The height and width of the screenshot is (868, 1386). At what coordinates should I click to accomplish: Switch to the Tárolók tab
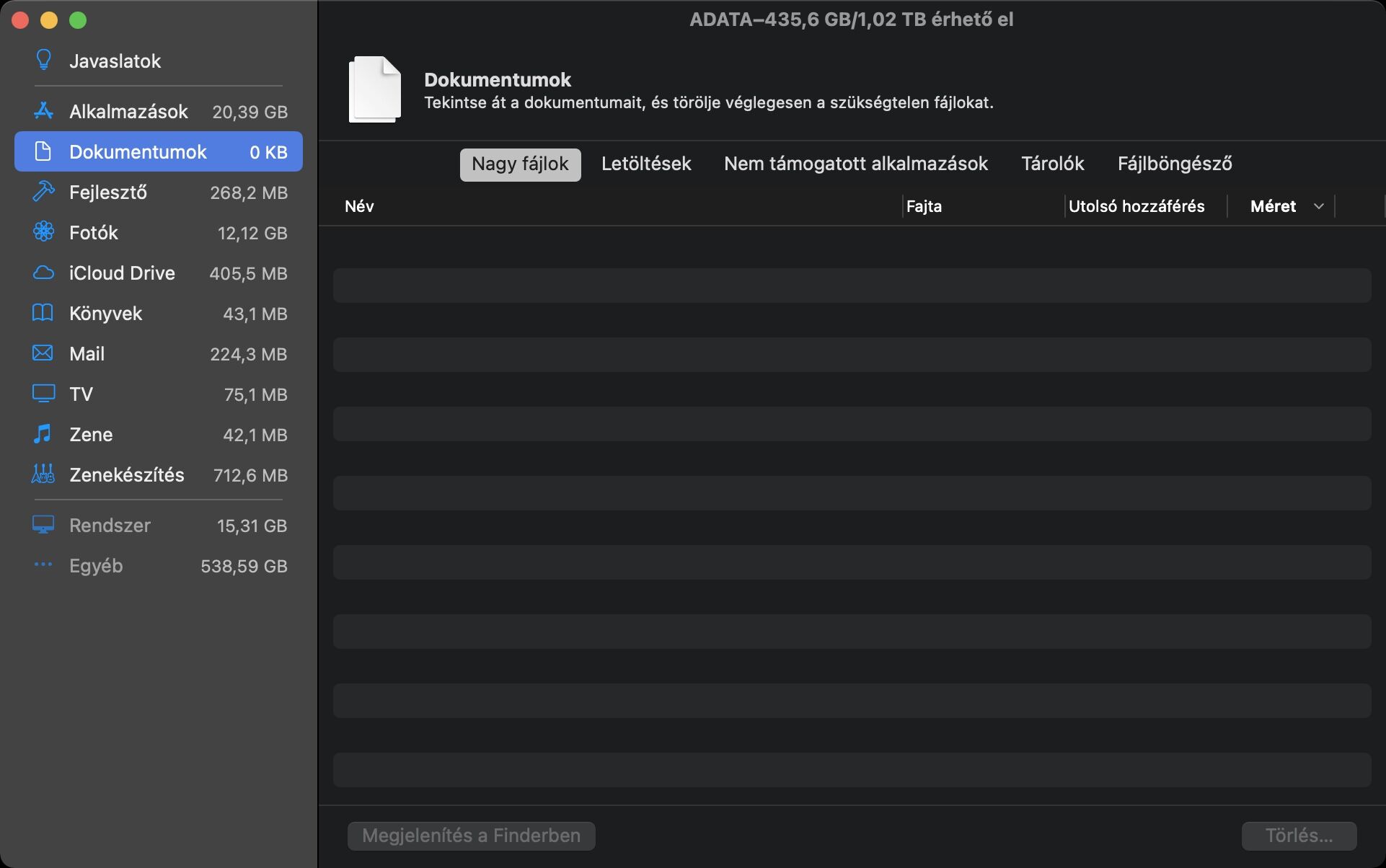pyautogui.click(x=1052, y=164)
